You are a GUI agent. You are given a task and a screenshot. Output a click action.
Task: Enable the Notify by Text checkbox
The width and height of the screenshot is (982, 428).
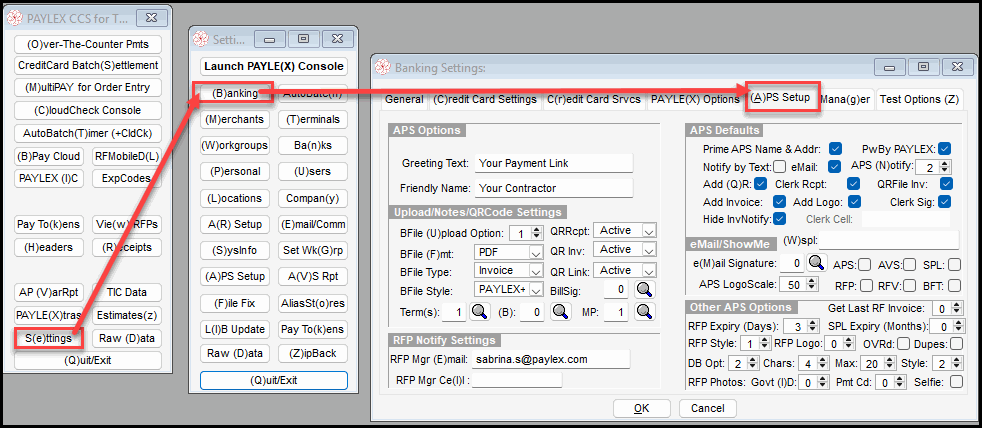pyautogui.click(x=779, y=167)
